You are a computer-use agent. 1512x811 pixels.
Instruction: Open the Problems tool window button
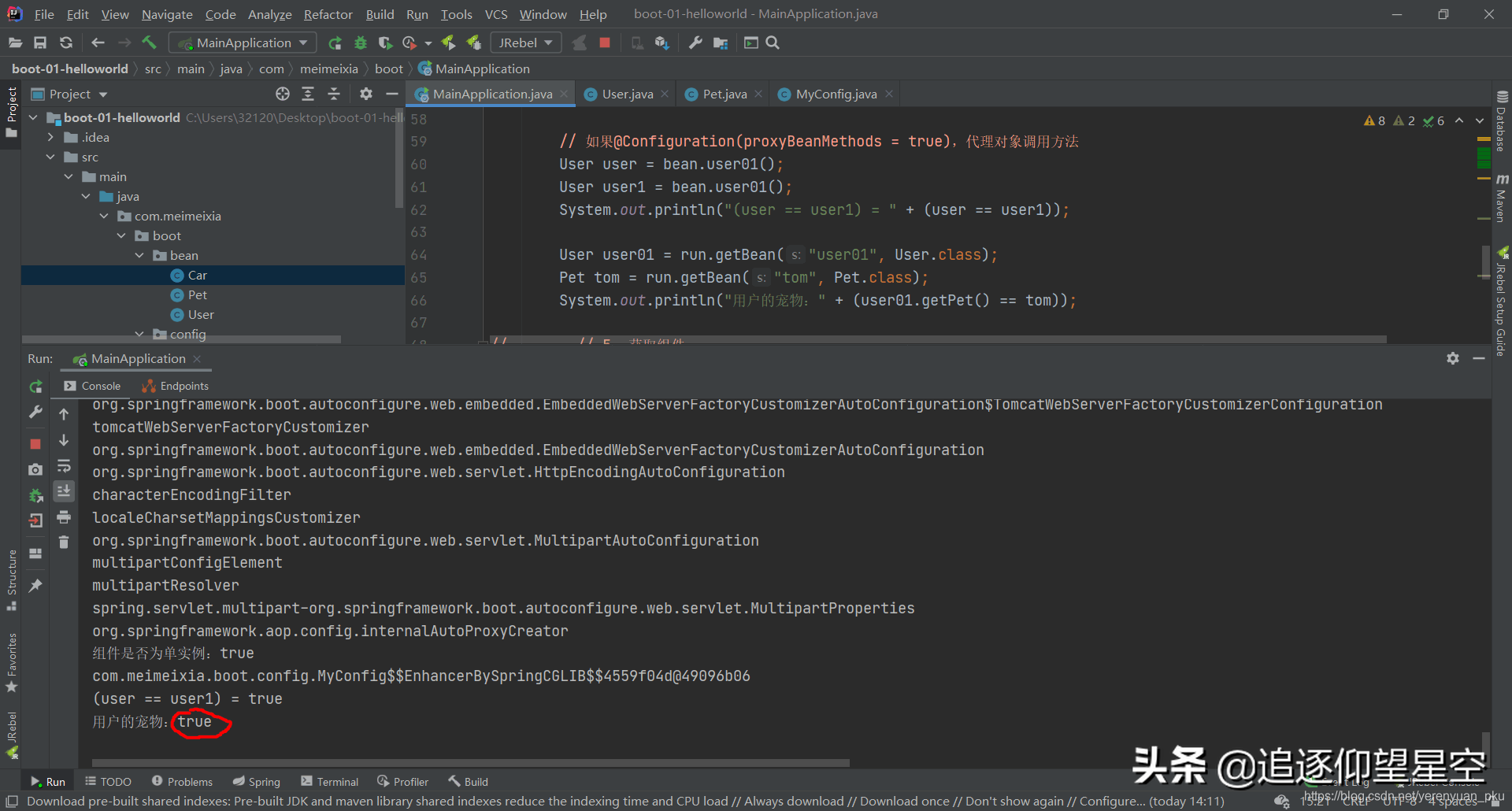[182, 782]
